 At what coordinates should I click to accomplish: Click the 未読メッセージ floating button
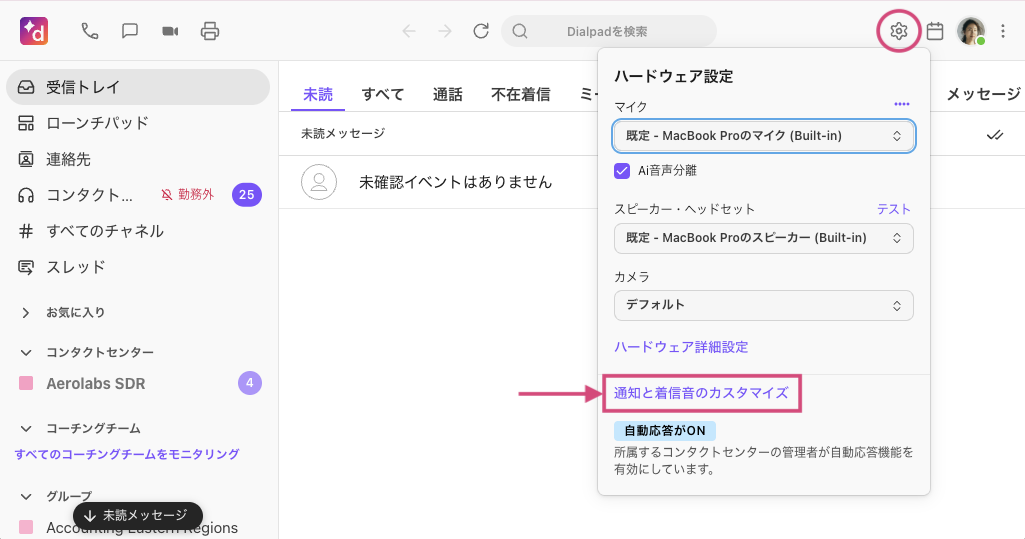(137, 515)
